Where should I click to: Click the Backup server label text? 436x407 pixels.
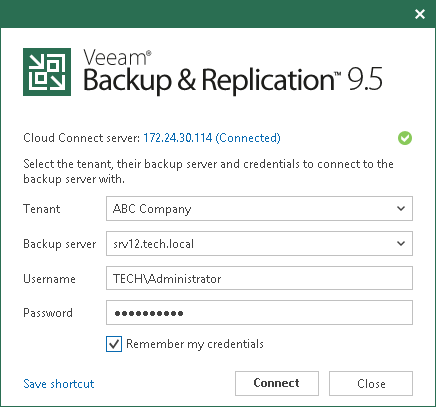pos(60,244)
